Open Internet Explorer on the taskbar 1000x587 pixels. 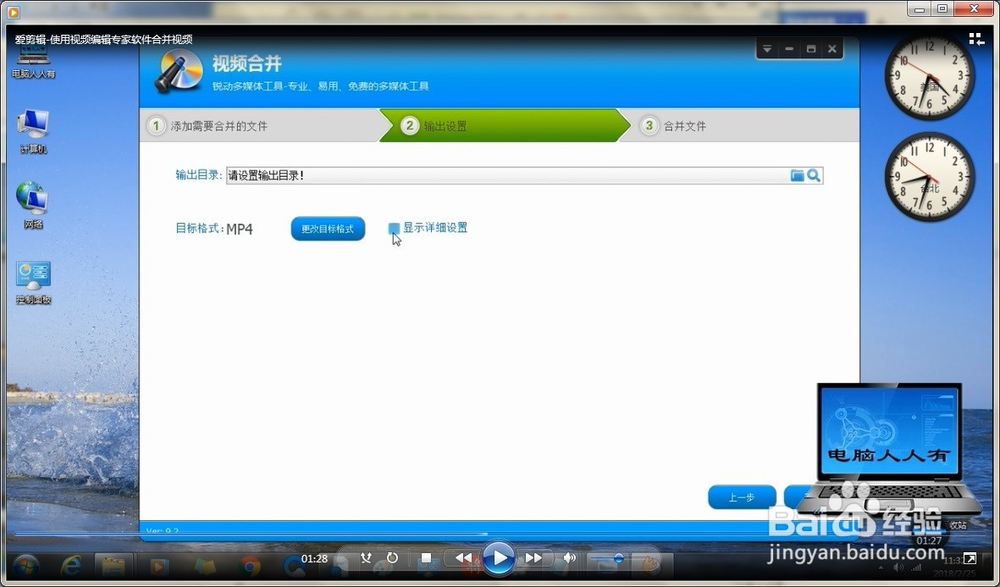coord(71,565)
